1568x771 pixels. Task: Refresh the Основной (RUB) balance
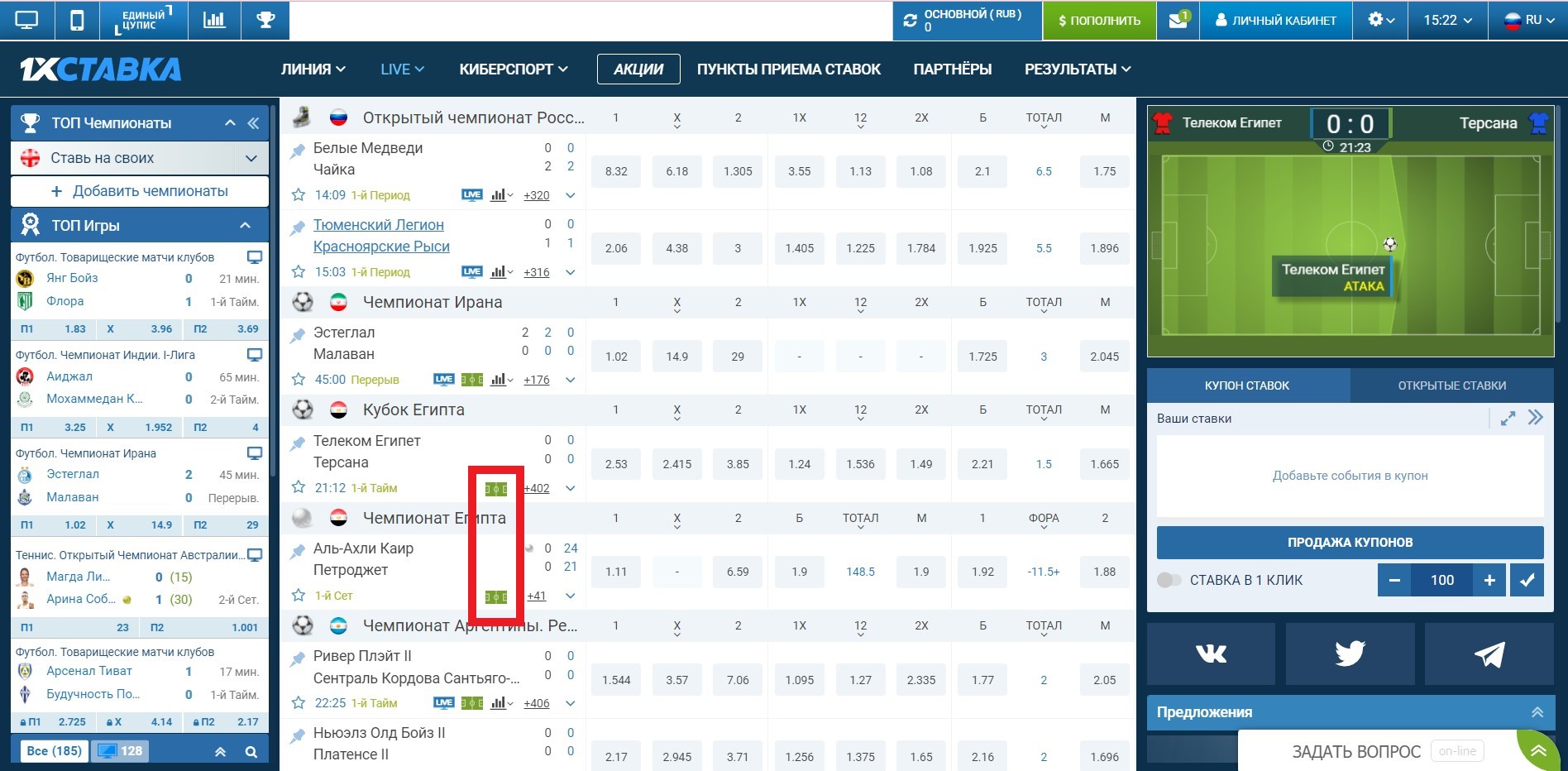point(911,21)
